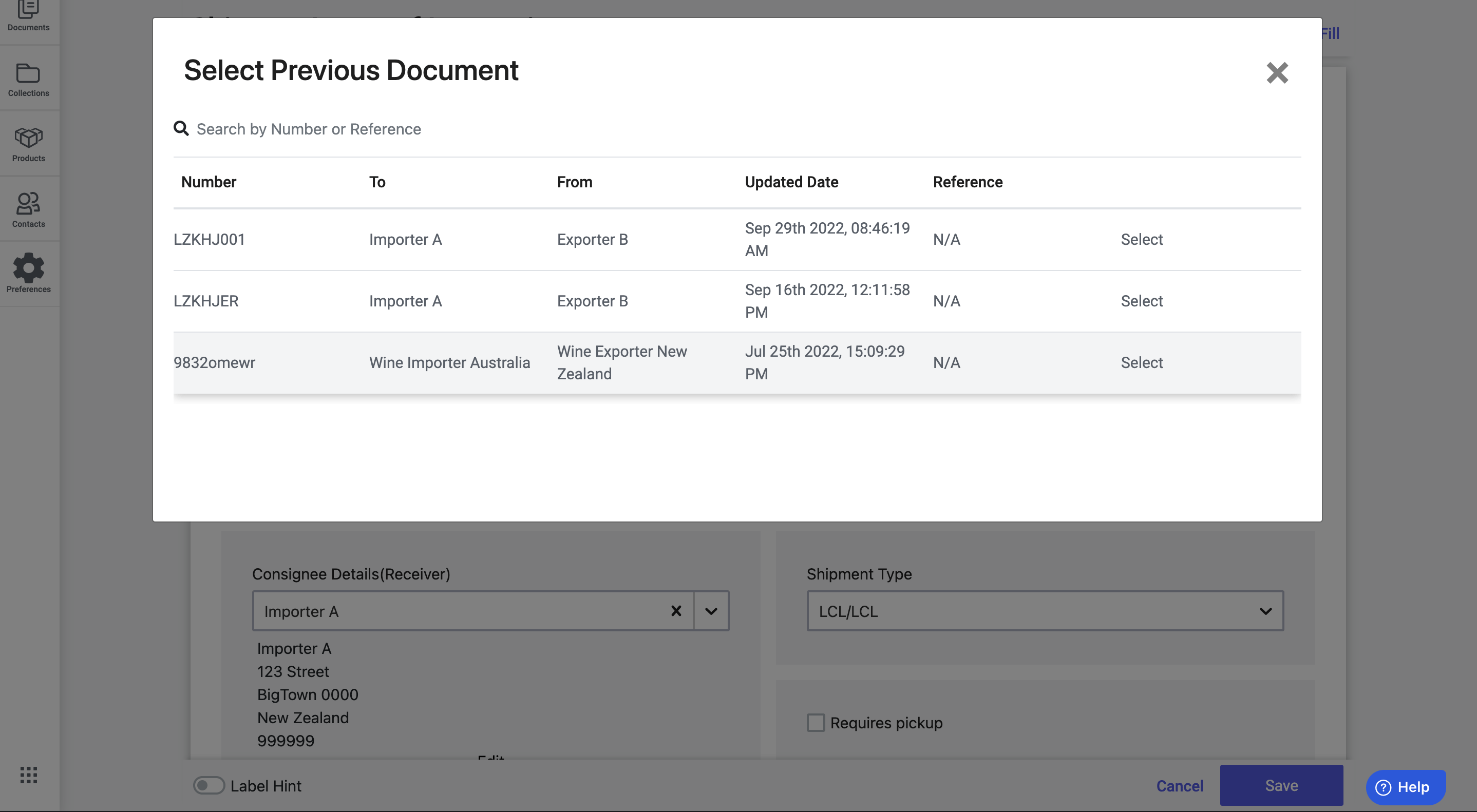
Task: Click Wine Importer Australia cell
Action: [x=449, y=363]
